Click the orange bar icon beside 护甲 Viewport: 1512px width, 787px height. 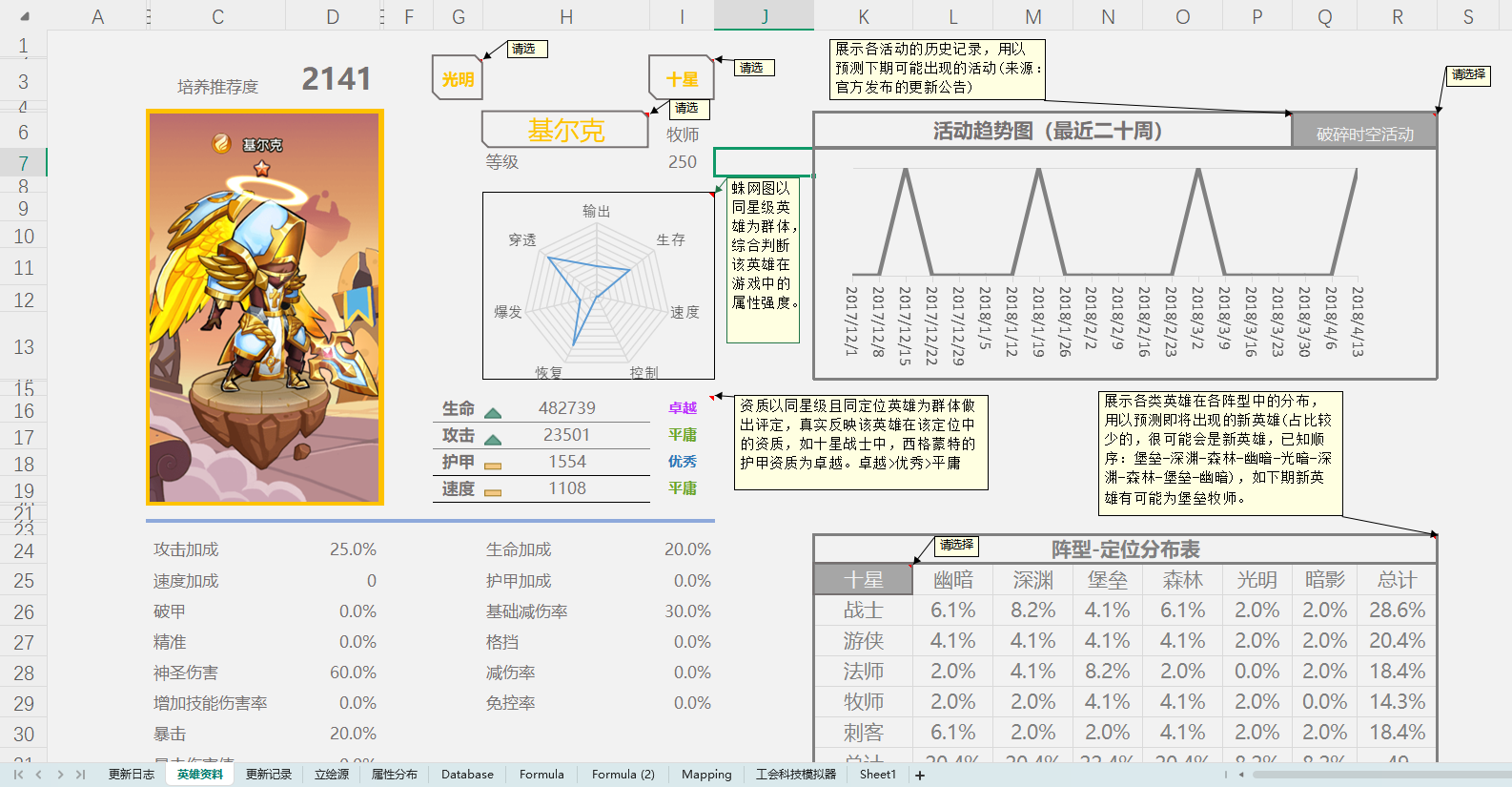coord(493,466)
